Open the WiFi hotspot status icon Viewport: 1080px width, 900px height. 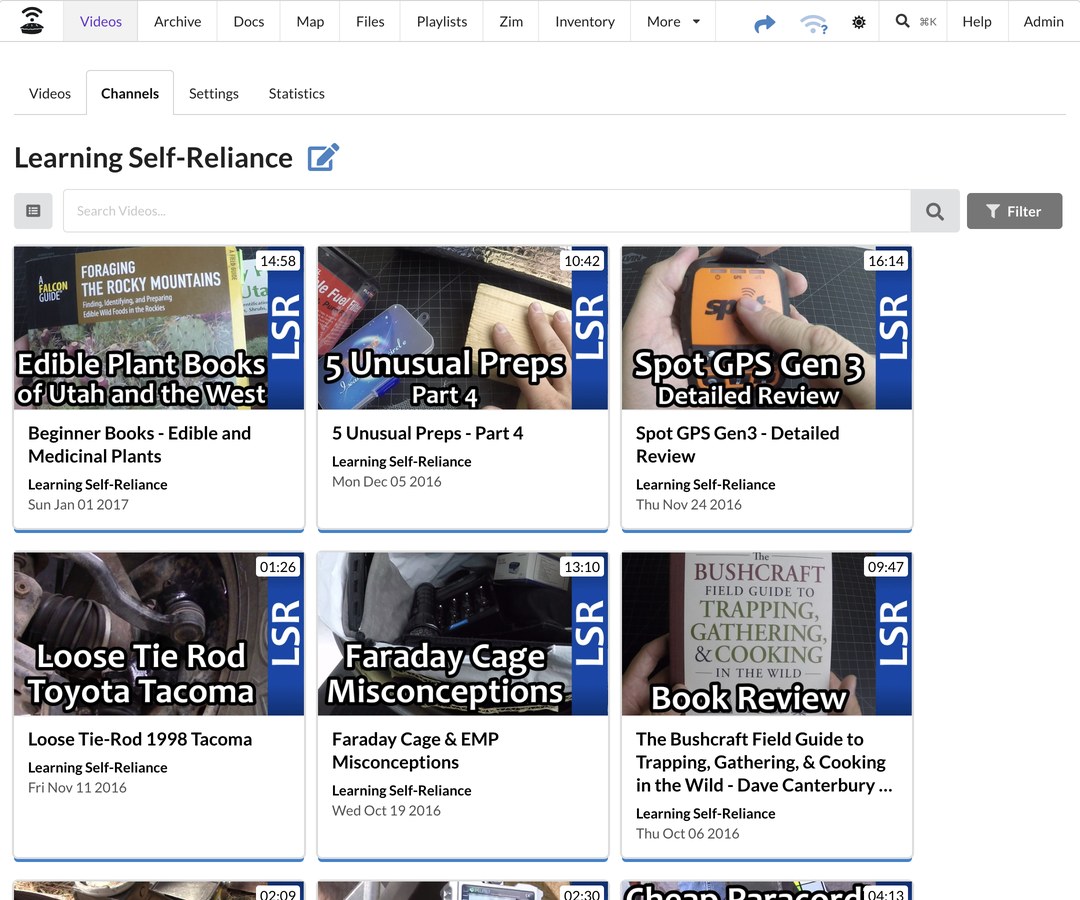[813, 23]
